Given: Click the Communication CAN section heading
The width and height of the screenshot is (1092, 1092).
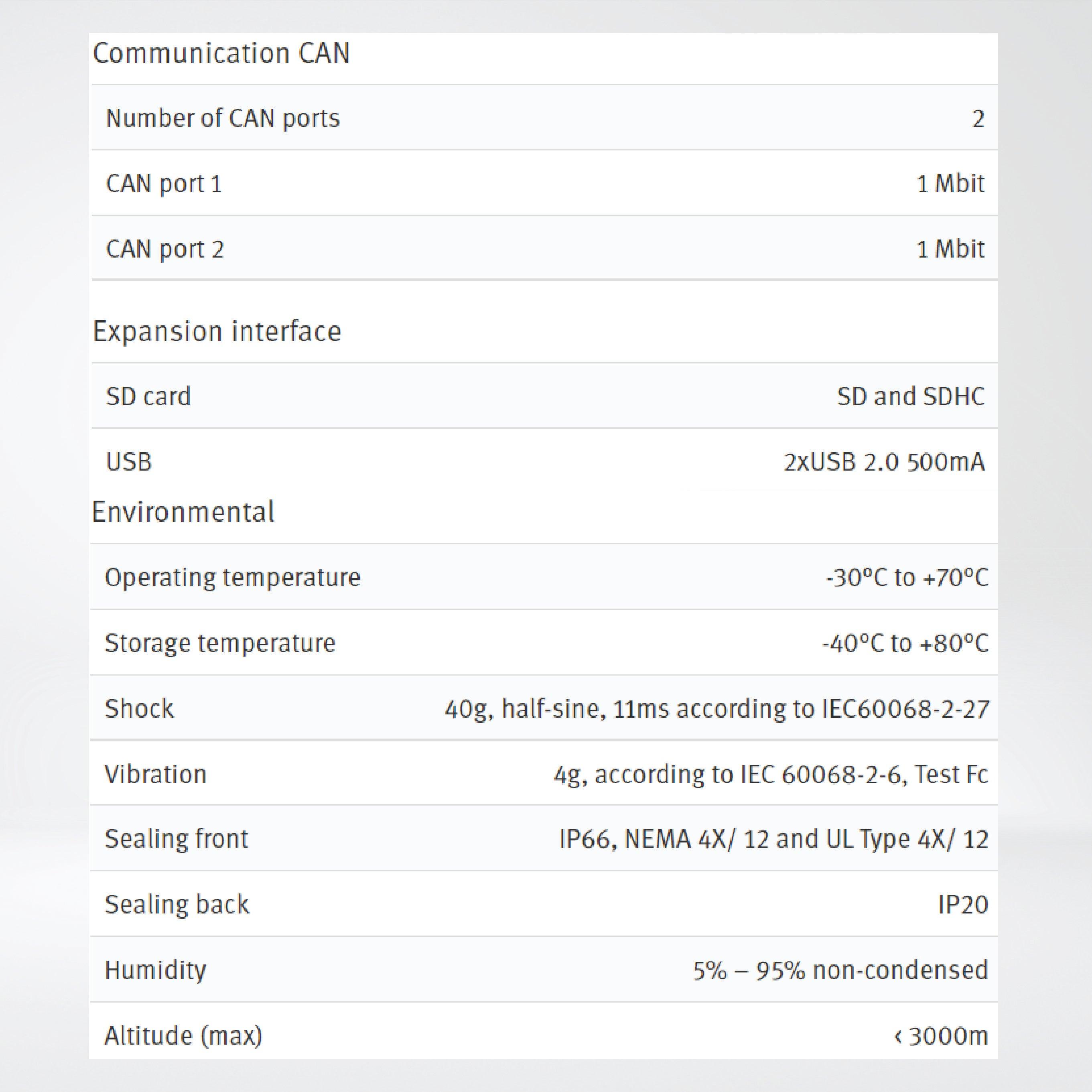Looking at the screenshot, I should (221, 54).
